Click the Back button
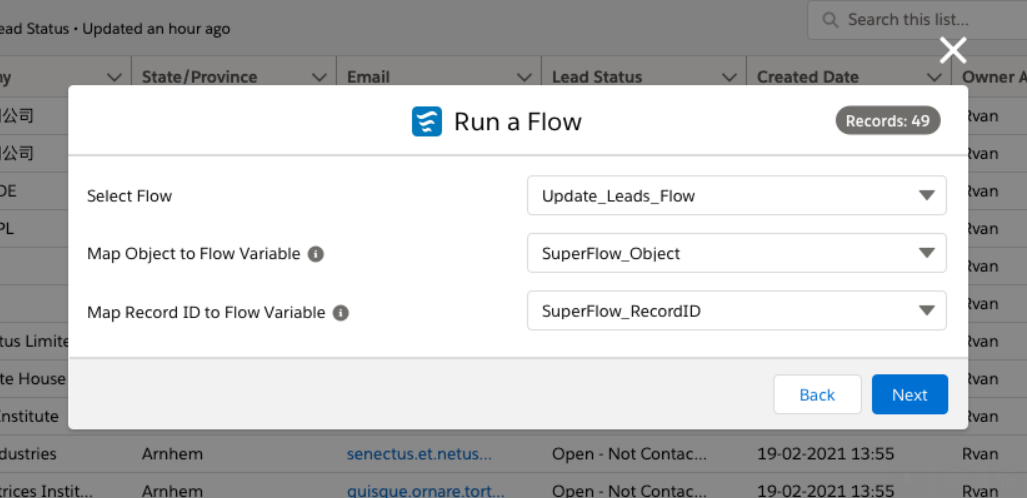Image resolution: width=1027 pixels, height=498 pixels. coord(817,394)
